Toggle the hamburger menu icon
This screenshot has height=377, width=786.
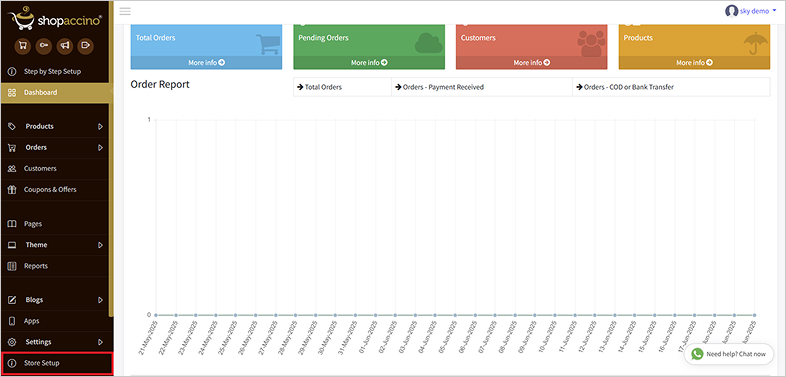click(x=125, y=11)
